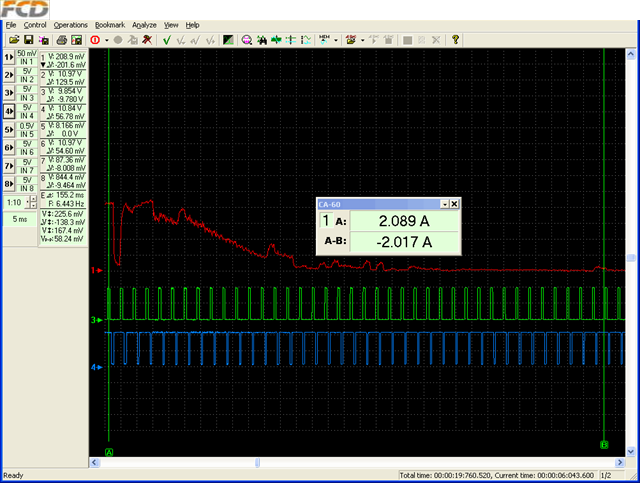Viewport: 640px width, 483px height.
Task: Toggle channel 1 button
Action: [8, 58]
